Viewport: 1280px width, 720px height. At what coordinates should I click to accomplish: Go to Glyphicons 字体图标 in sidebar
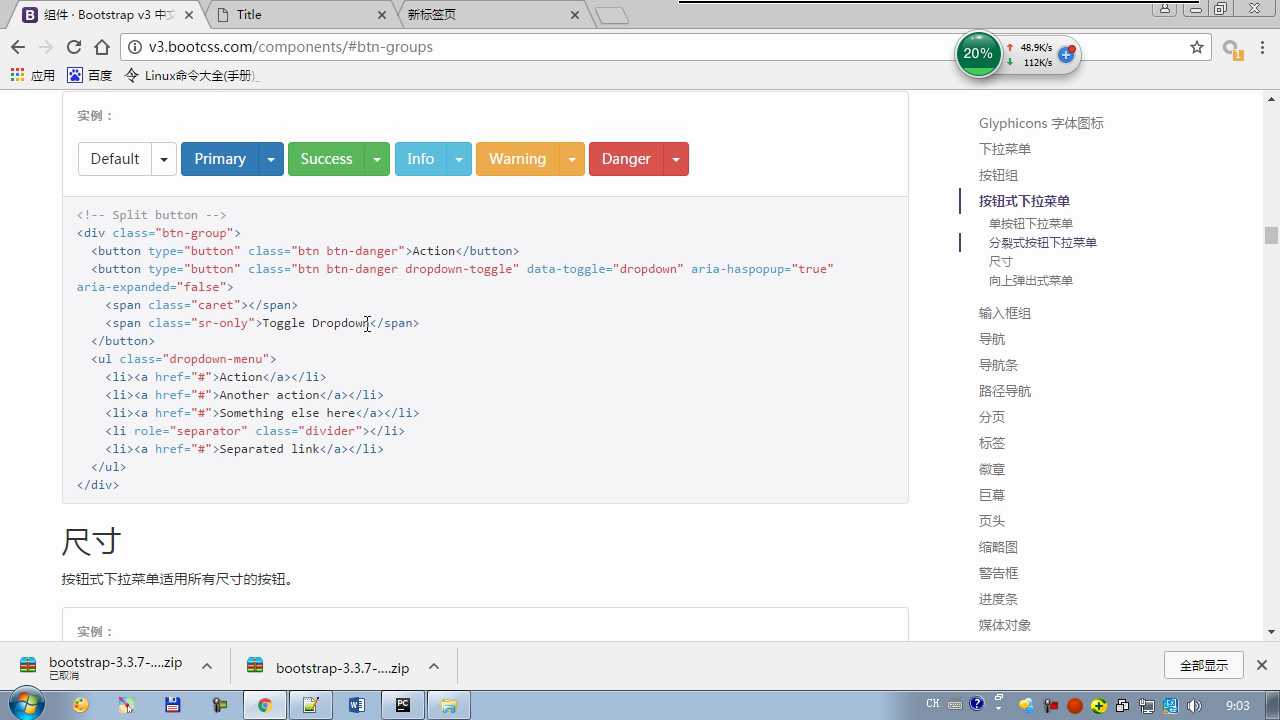[1041, 123]
